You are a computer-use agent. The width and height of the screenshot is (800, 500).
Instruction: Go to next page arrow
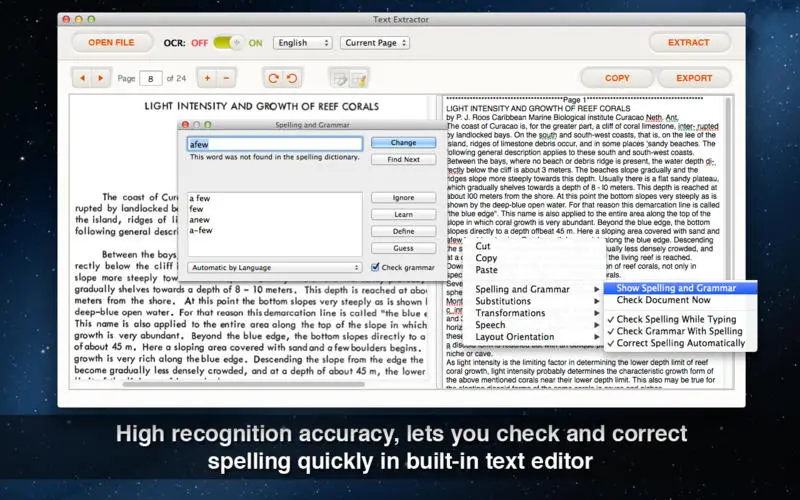(x=101, y=78)
